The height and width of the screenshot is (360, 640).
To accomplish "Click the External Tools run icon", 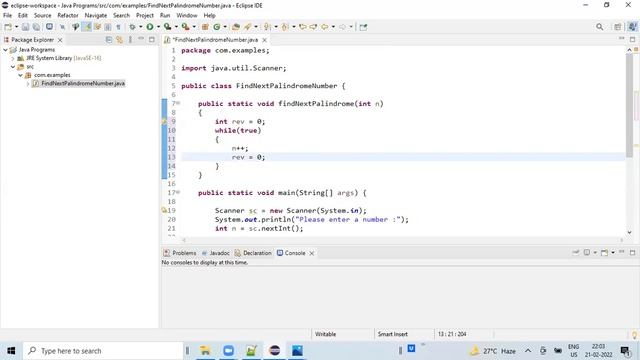I will click(185, 27).
